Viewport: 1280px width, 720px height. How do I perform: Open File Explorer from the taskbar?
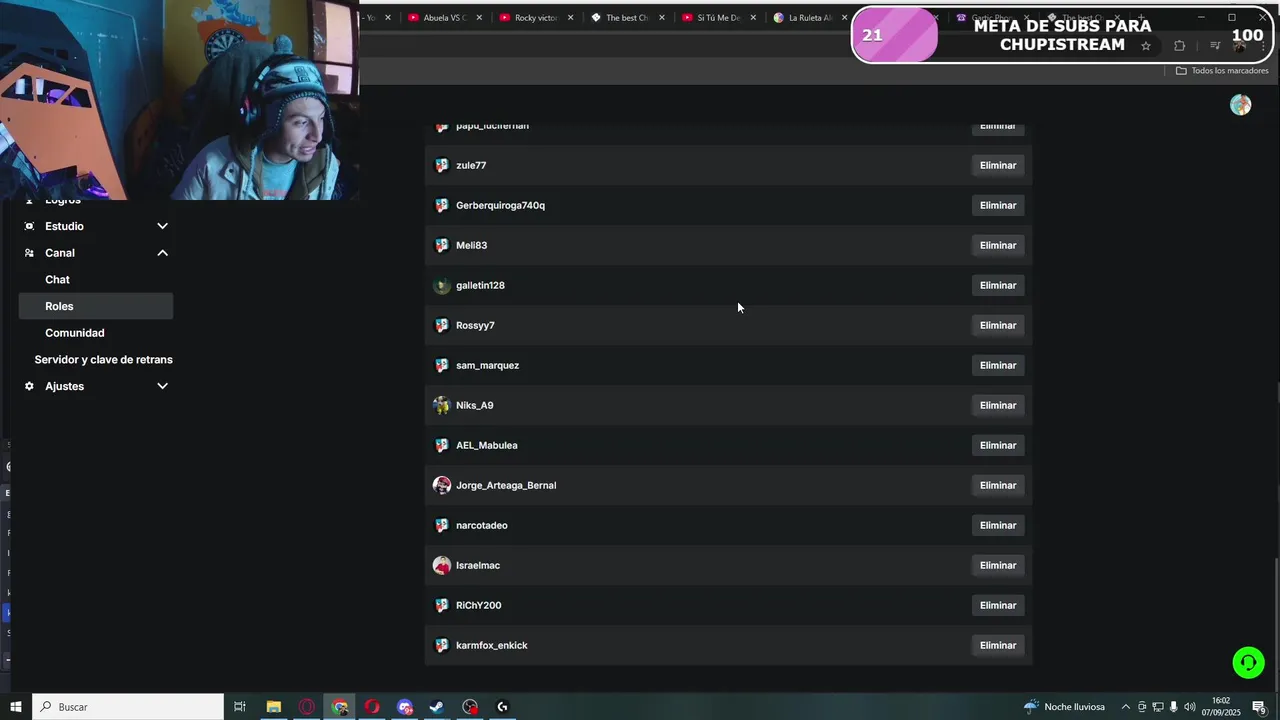[273, 707]
